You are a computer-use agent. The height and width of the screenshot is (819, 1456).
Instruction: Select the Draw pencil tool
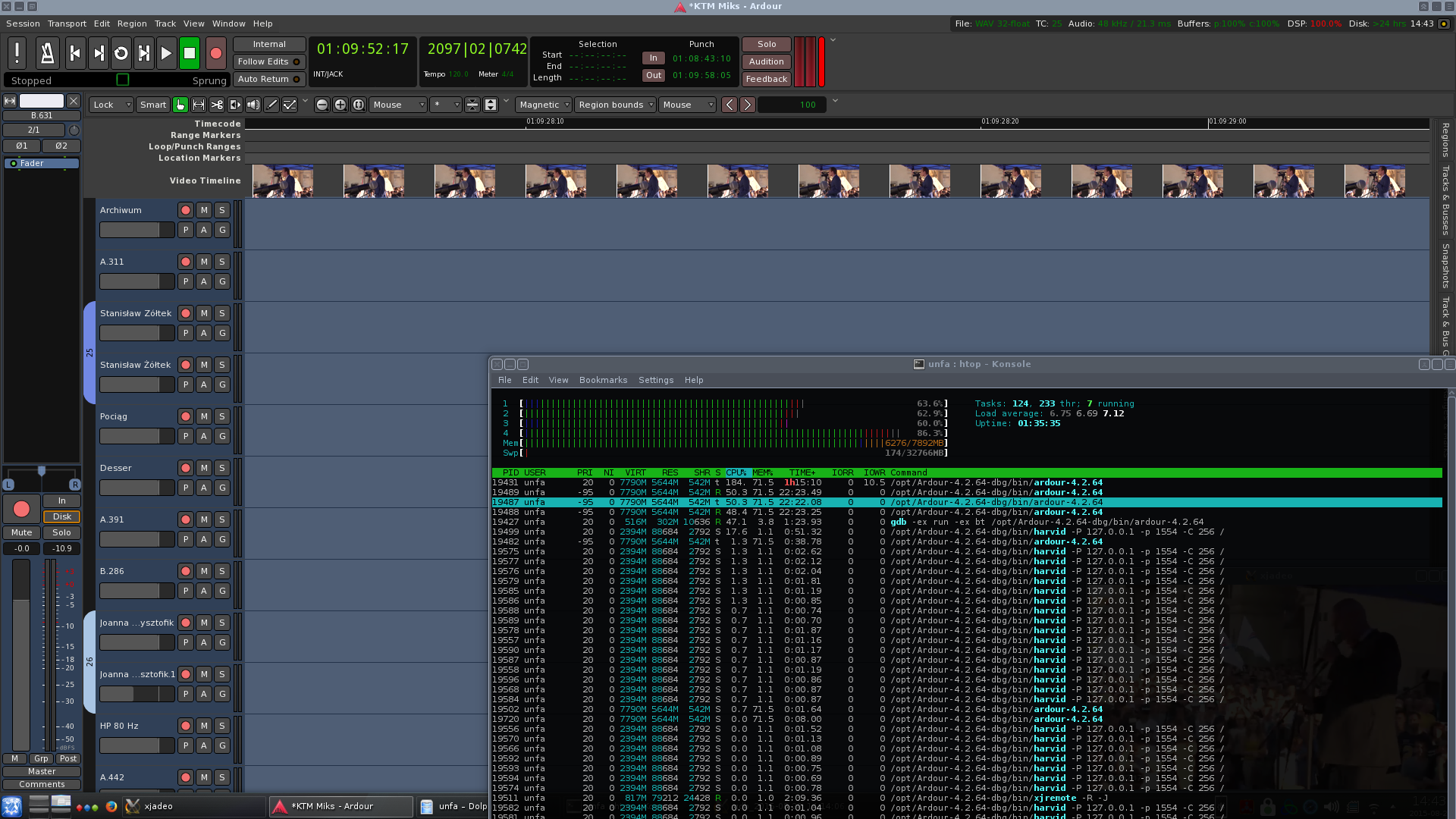click(271, 105)
